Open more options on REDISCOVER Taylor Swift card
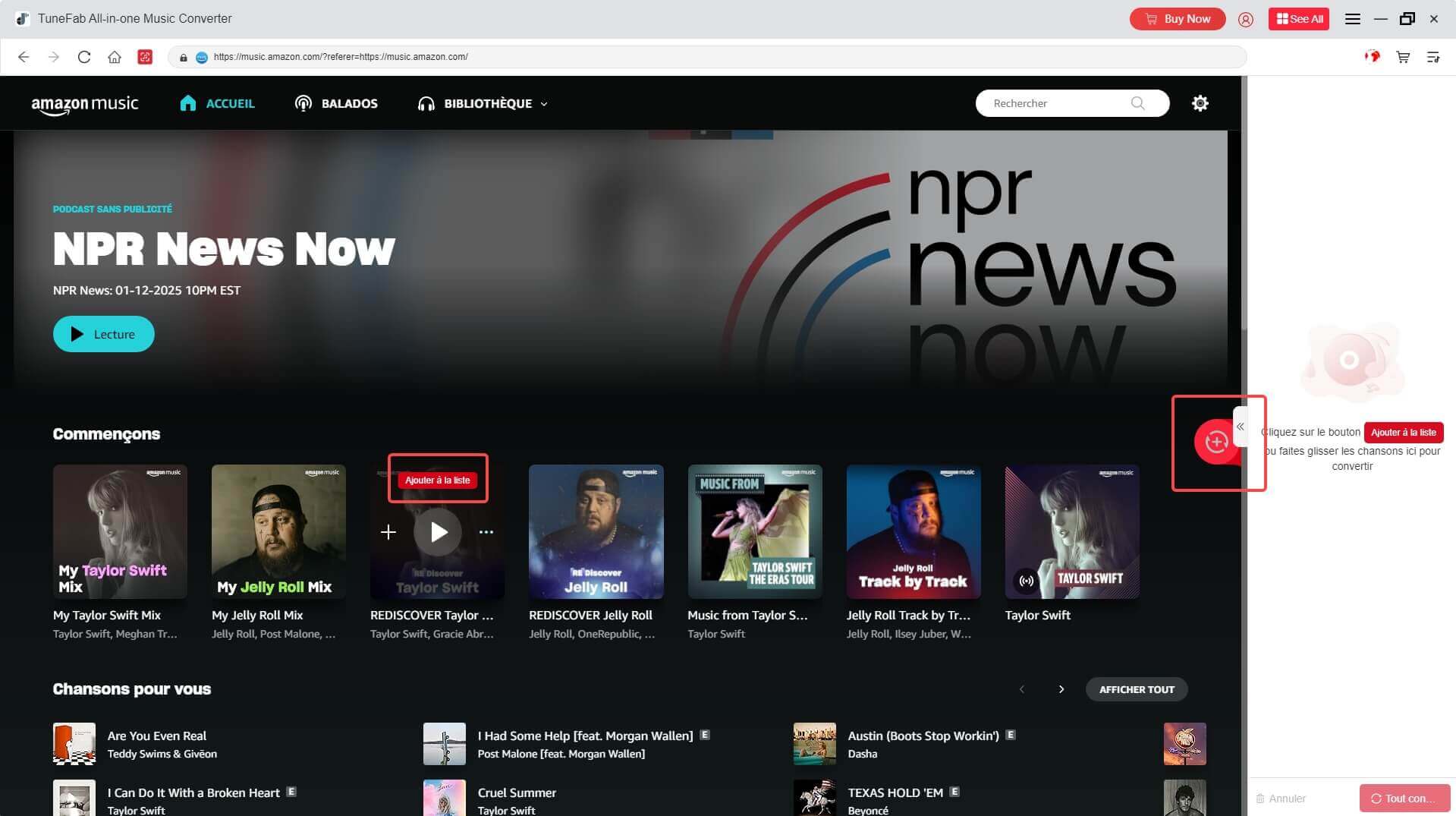1456x816 pixels. tap(486, 532)
